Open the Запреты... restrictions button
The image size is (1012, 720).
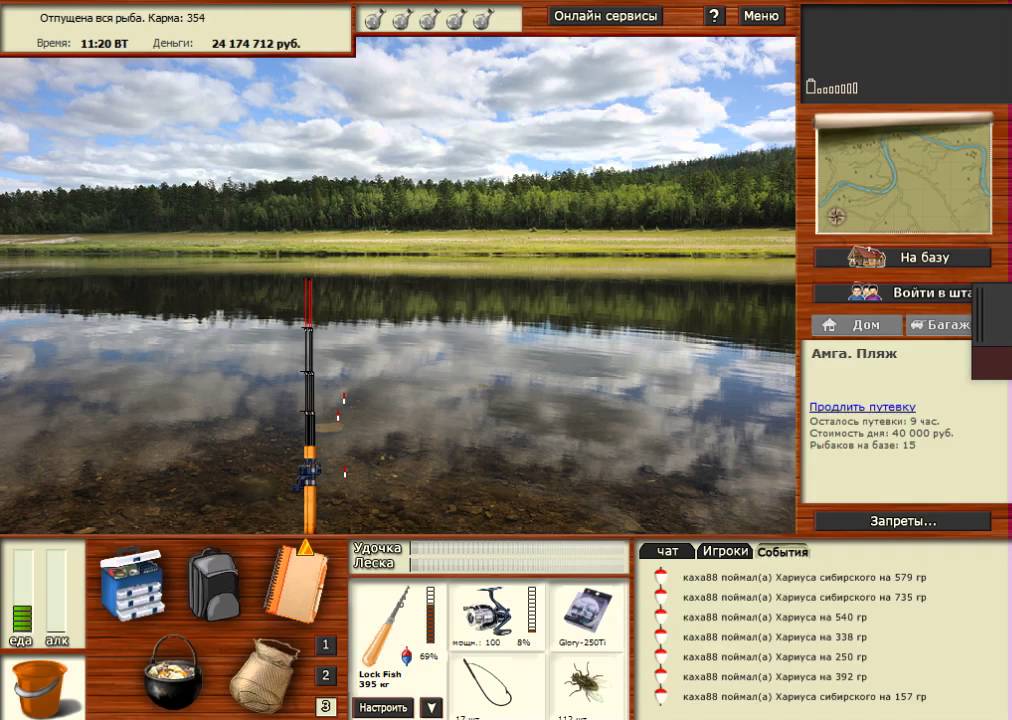coord(902,521)
